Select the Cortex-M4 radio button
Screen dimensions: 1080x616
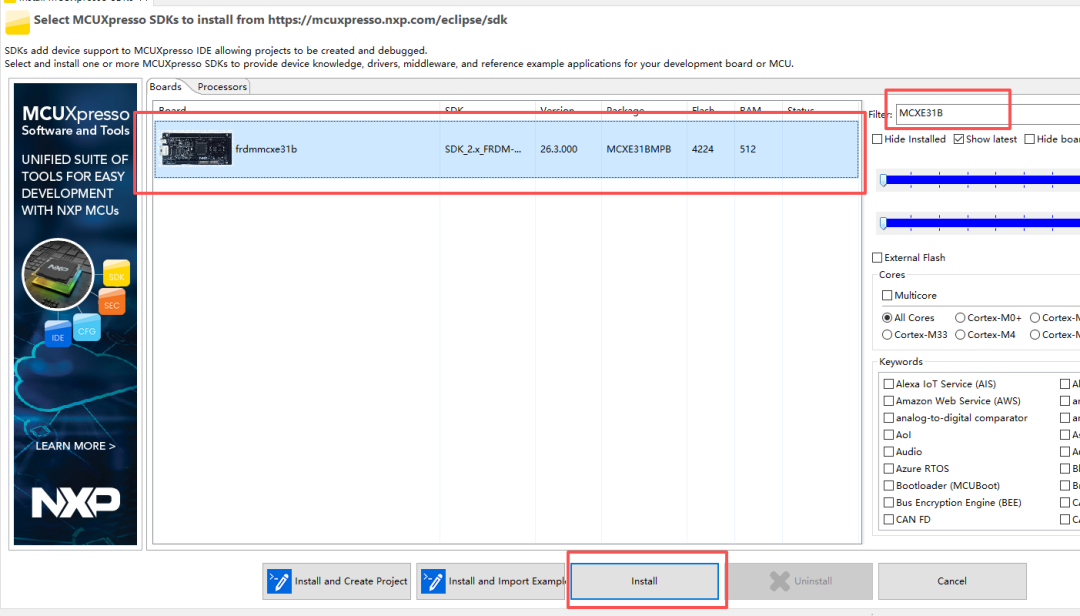click(960, 335)
